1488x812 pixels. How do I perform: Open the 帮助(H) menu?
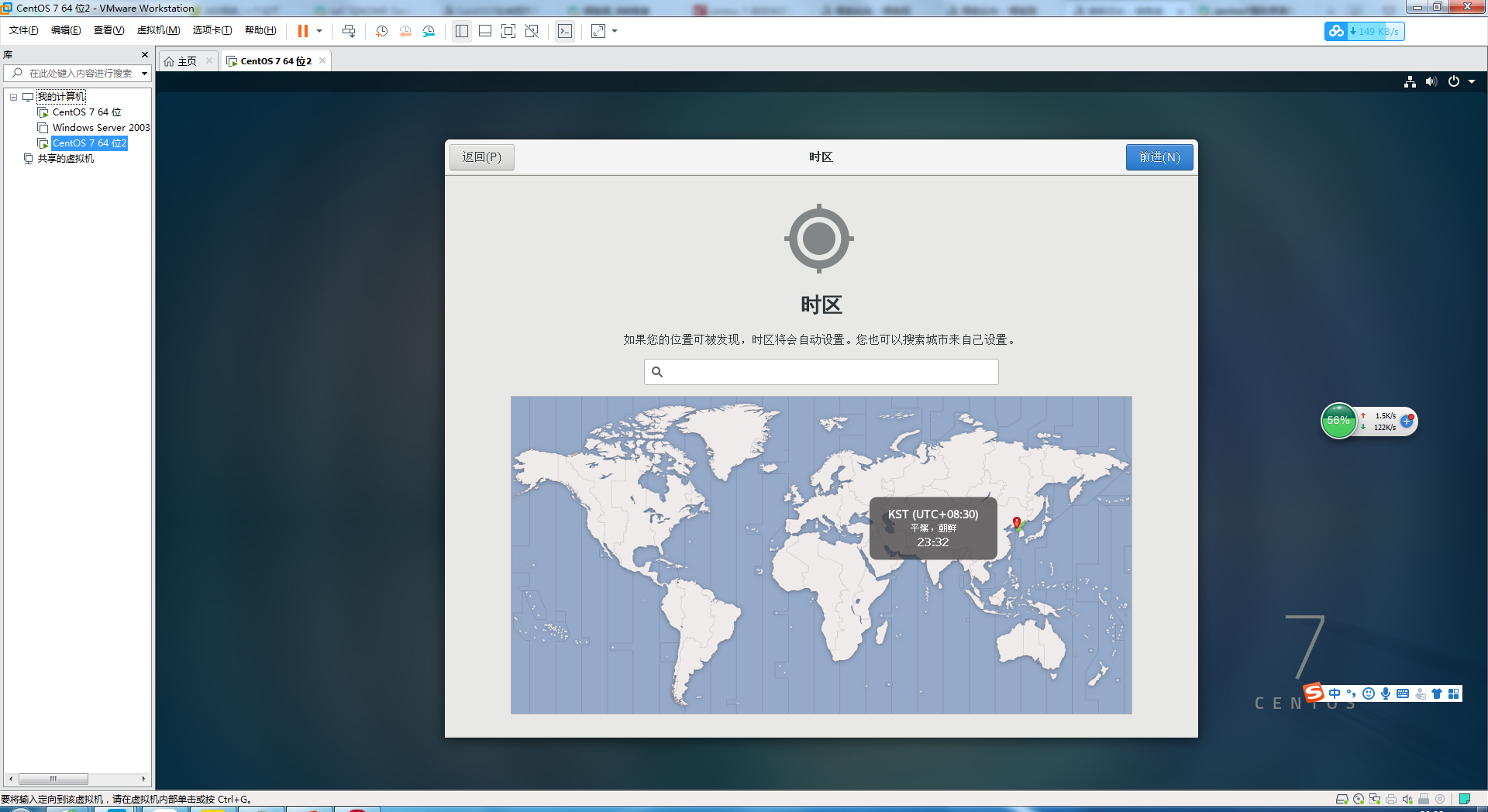click(x=260, y=30)
